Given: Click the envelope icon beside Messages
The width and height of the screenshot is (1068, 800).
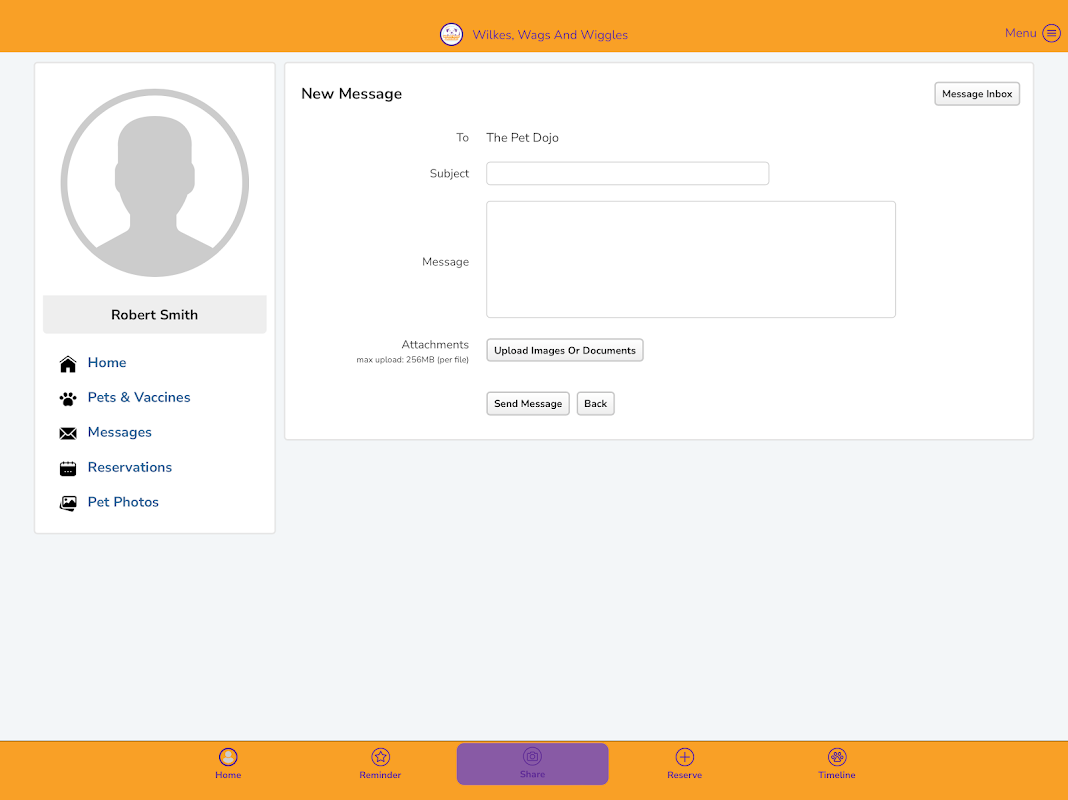Looking at the screenshot, I should coord(68,433).
